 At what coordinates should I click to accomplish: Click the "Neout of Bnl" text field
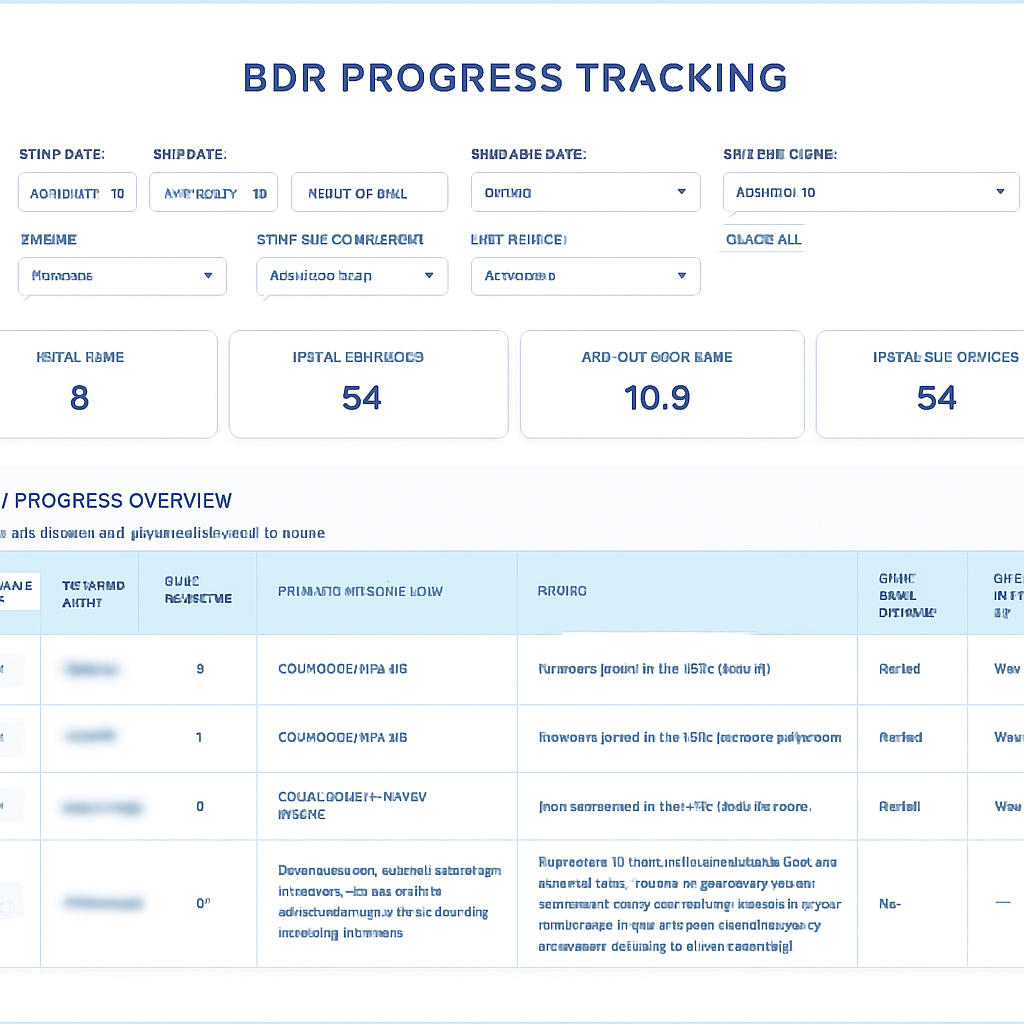[x=369, y=192]
